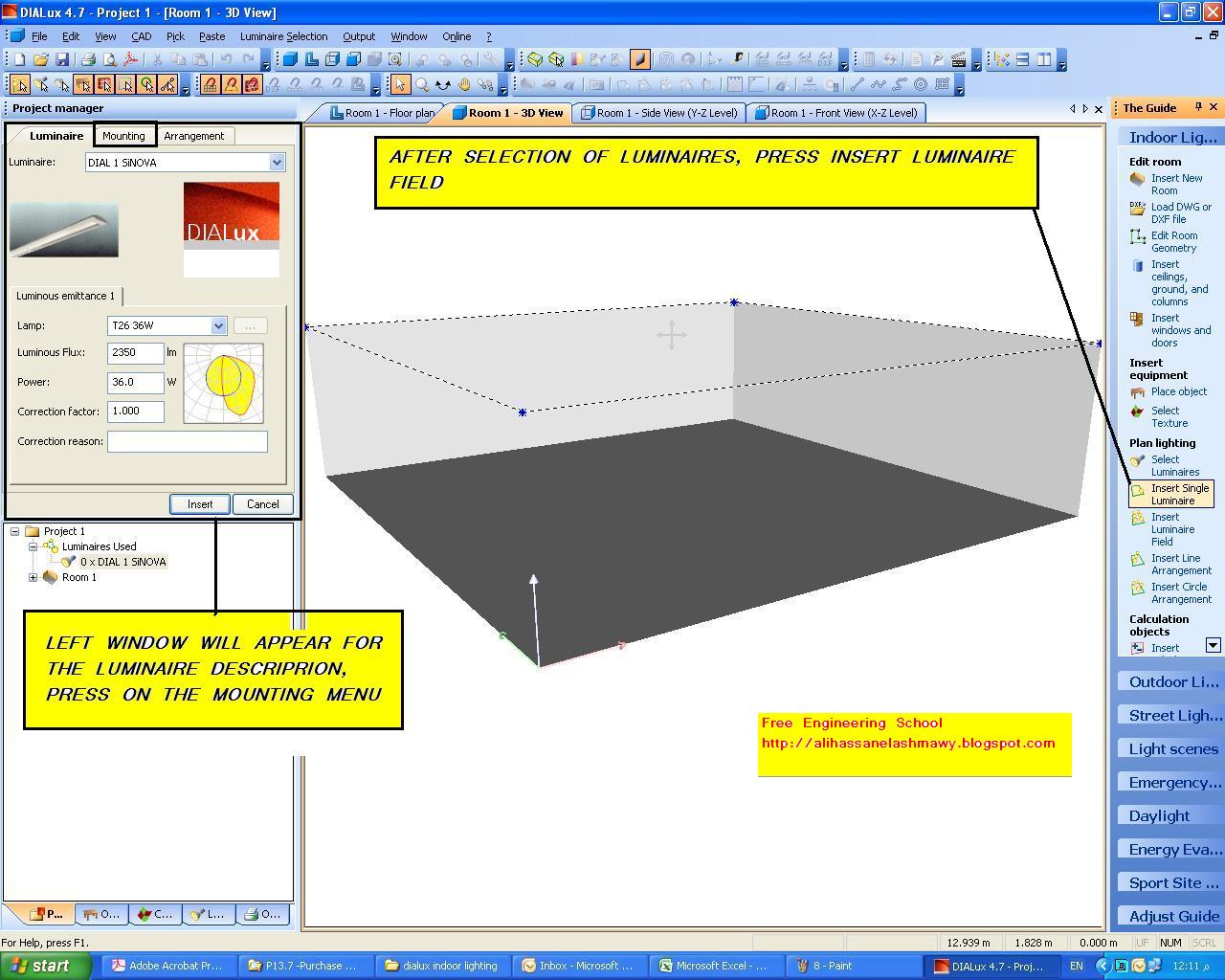
Task: Expand the Room 1 tree node
Action: (x=33, y=577)
